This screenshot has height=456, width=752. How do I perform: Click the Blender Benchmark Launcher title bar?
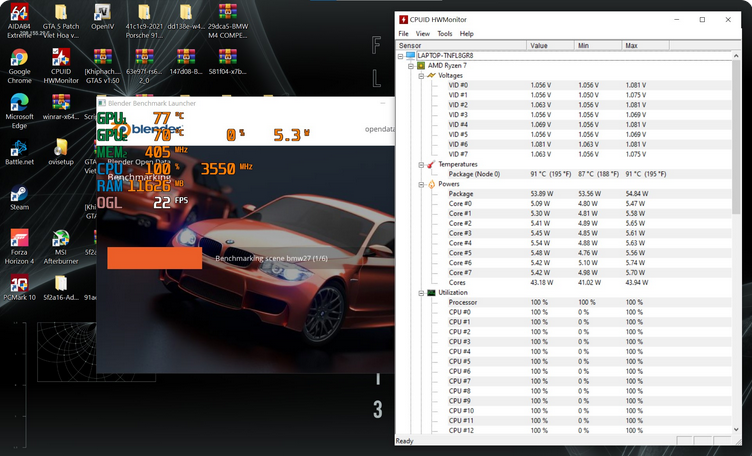(x=246, y=103)
